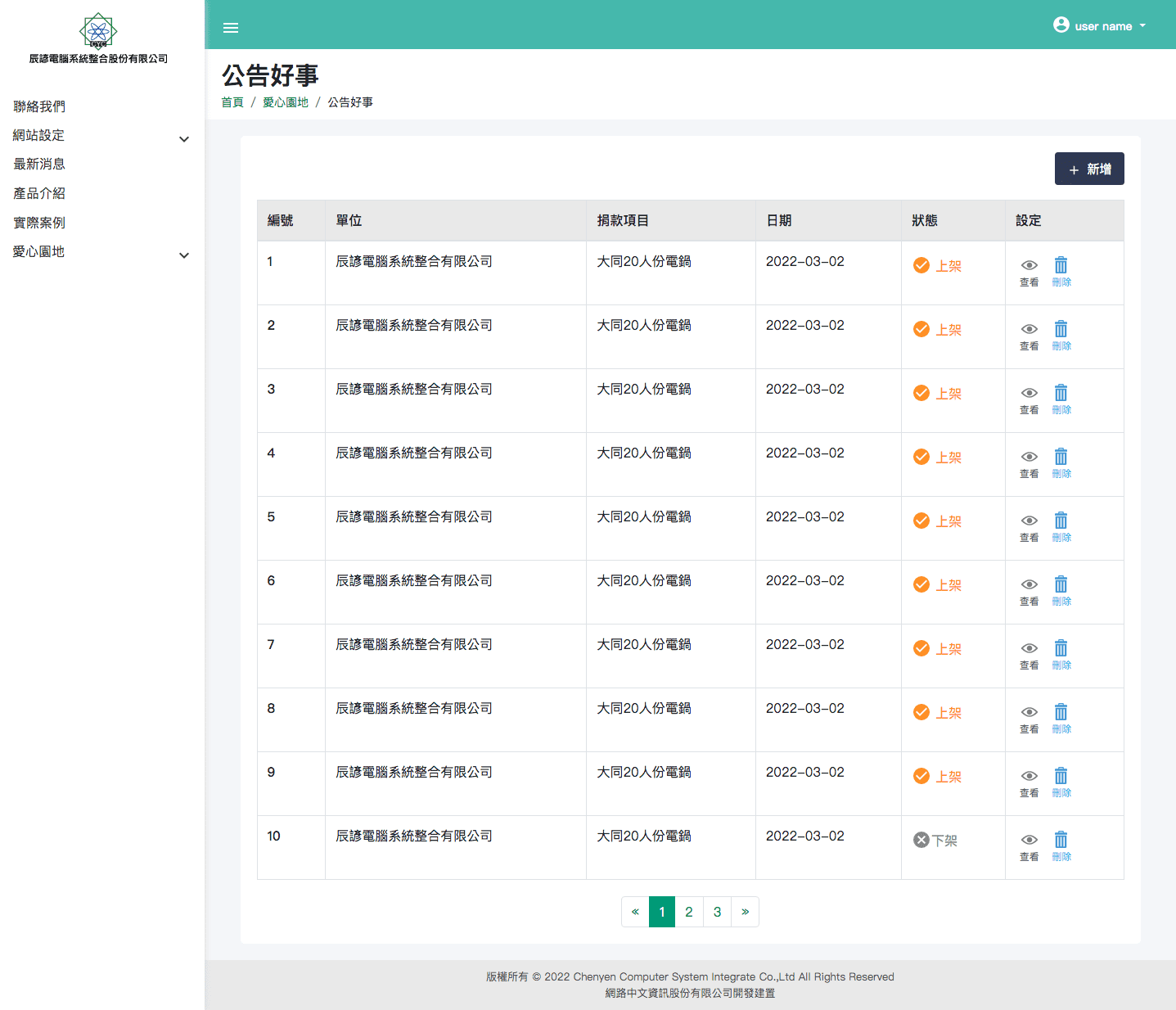The width and height of the screenshot is (1176, 1010).
Task: View details of row 3
Action: pyautogui.click(x=1030, y=399)
